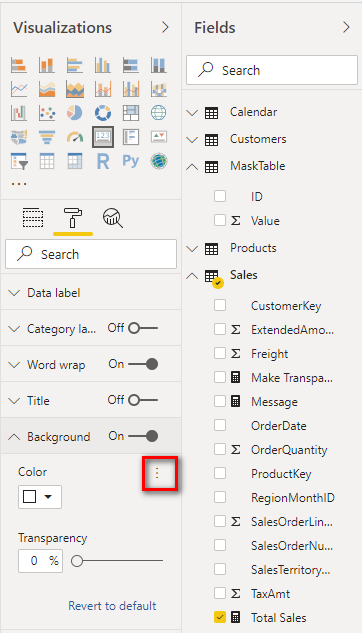This screenshot has height=633, width=363.
Task: Expand the Products table
Action: [x=192, y=248]
